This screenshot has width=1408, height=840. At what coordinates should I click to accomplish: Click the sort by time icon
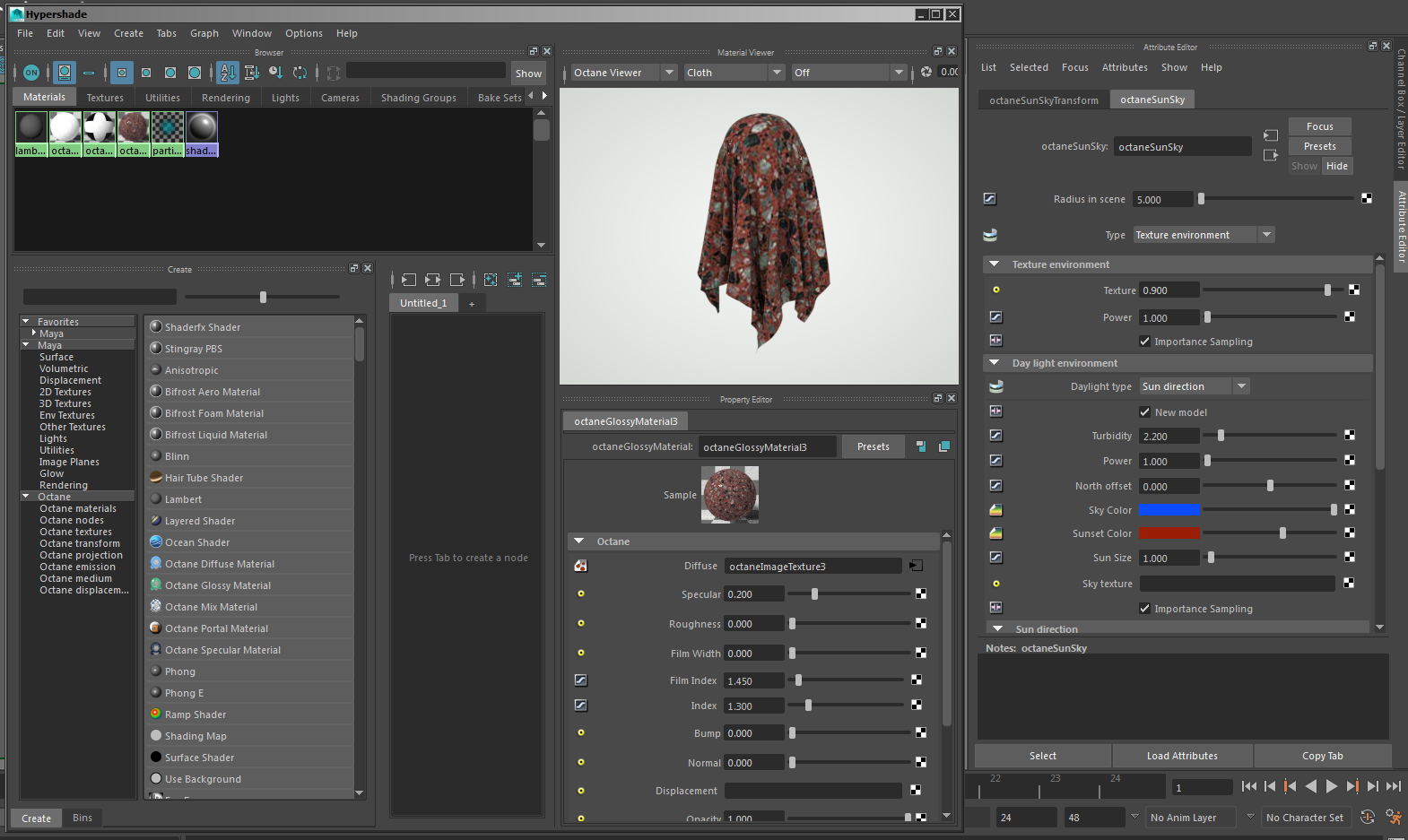point(276,73)
